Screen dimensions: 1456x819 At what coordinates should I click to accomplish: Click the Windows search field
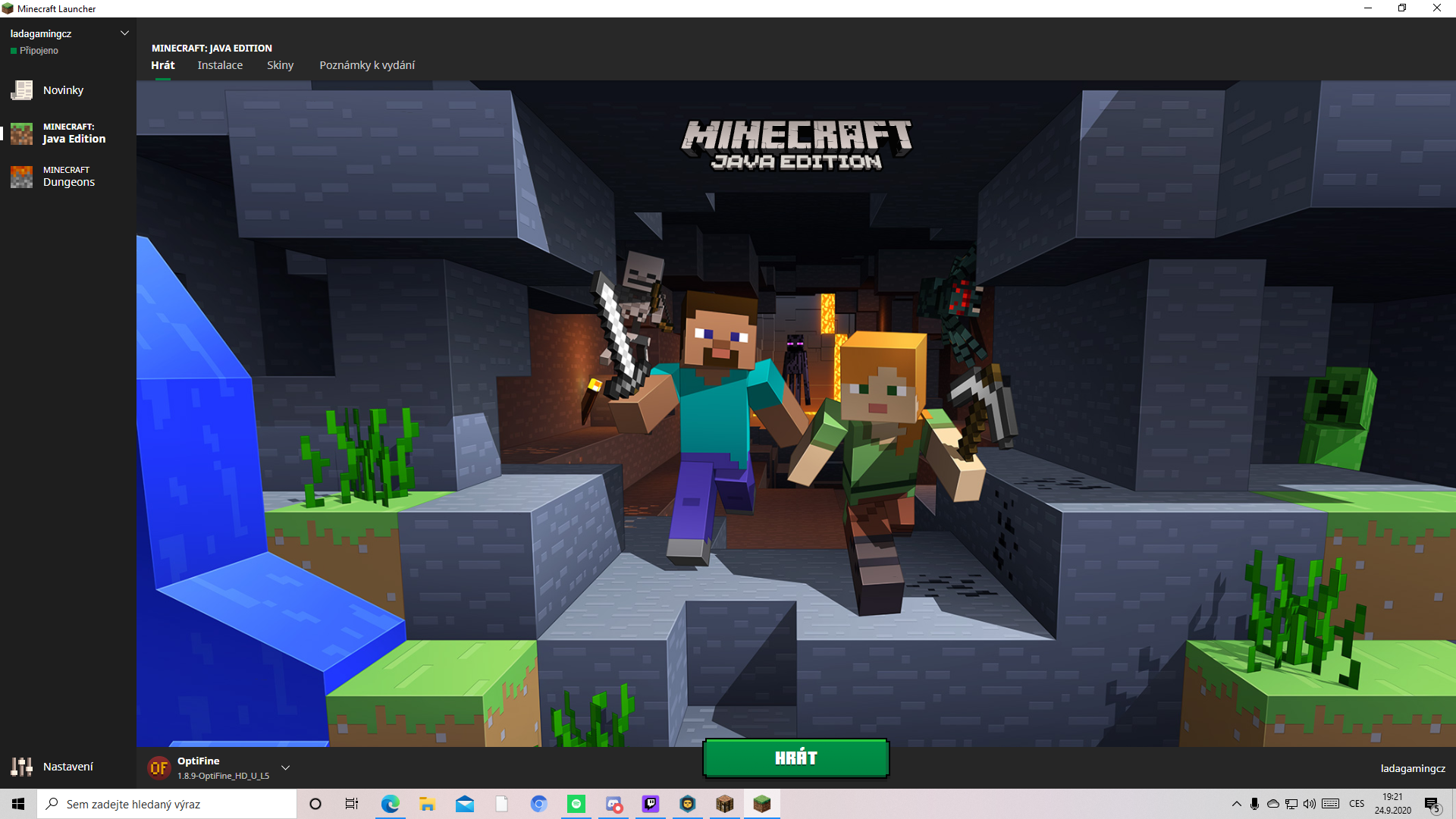(x=167, y=804)
